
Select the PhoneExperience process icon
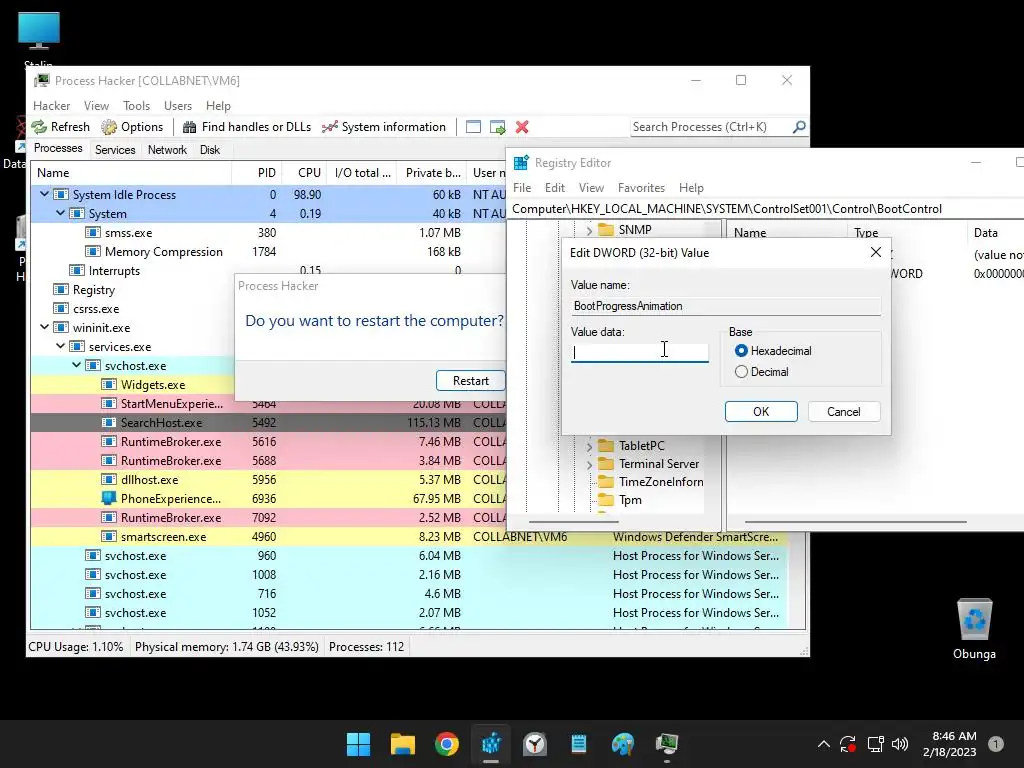tap(108, 498)
